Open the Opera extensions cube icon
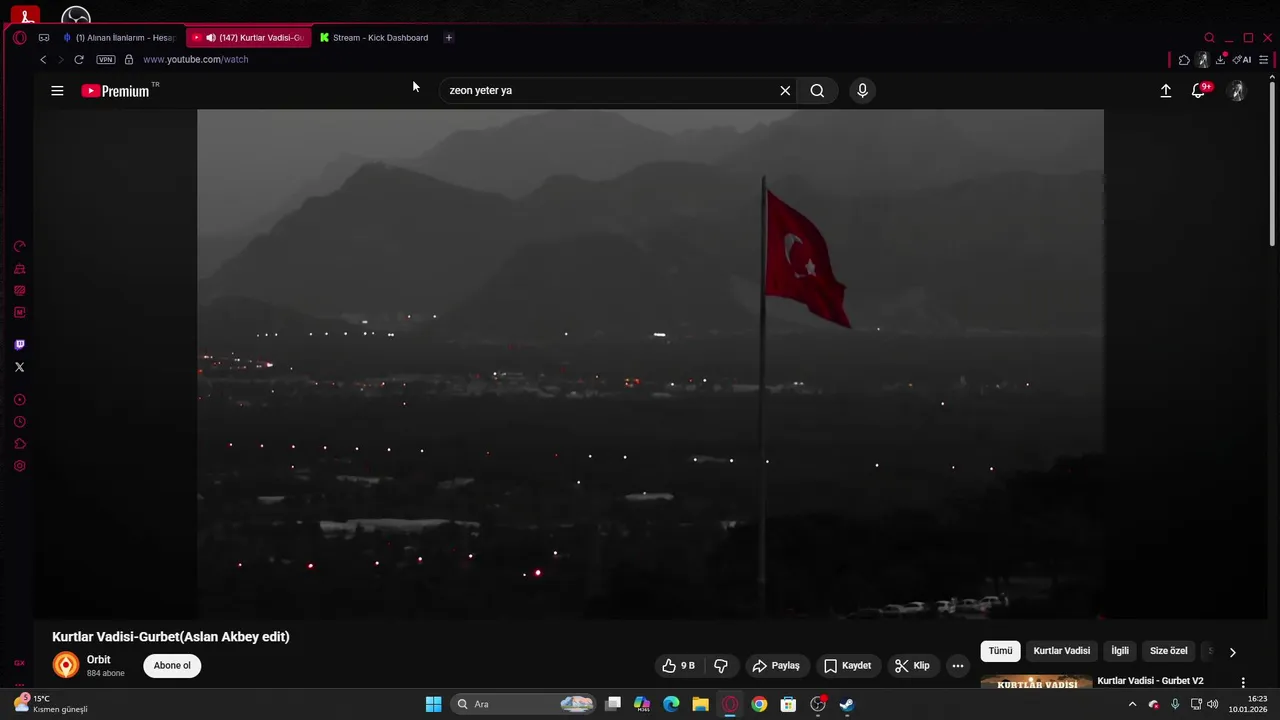Screen dimensions: 1280x720 [1184, 60]
